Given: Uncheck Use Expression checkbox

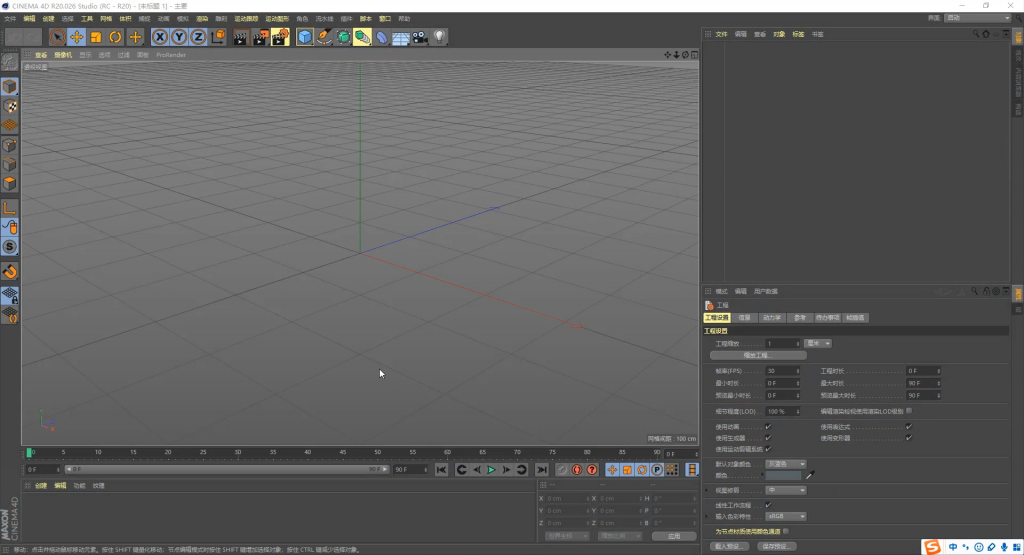Looking at the screenshot, I should pos(908,426).
